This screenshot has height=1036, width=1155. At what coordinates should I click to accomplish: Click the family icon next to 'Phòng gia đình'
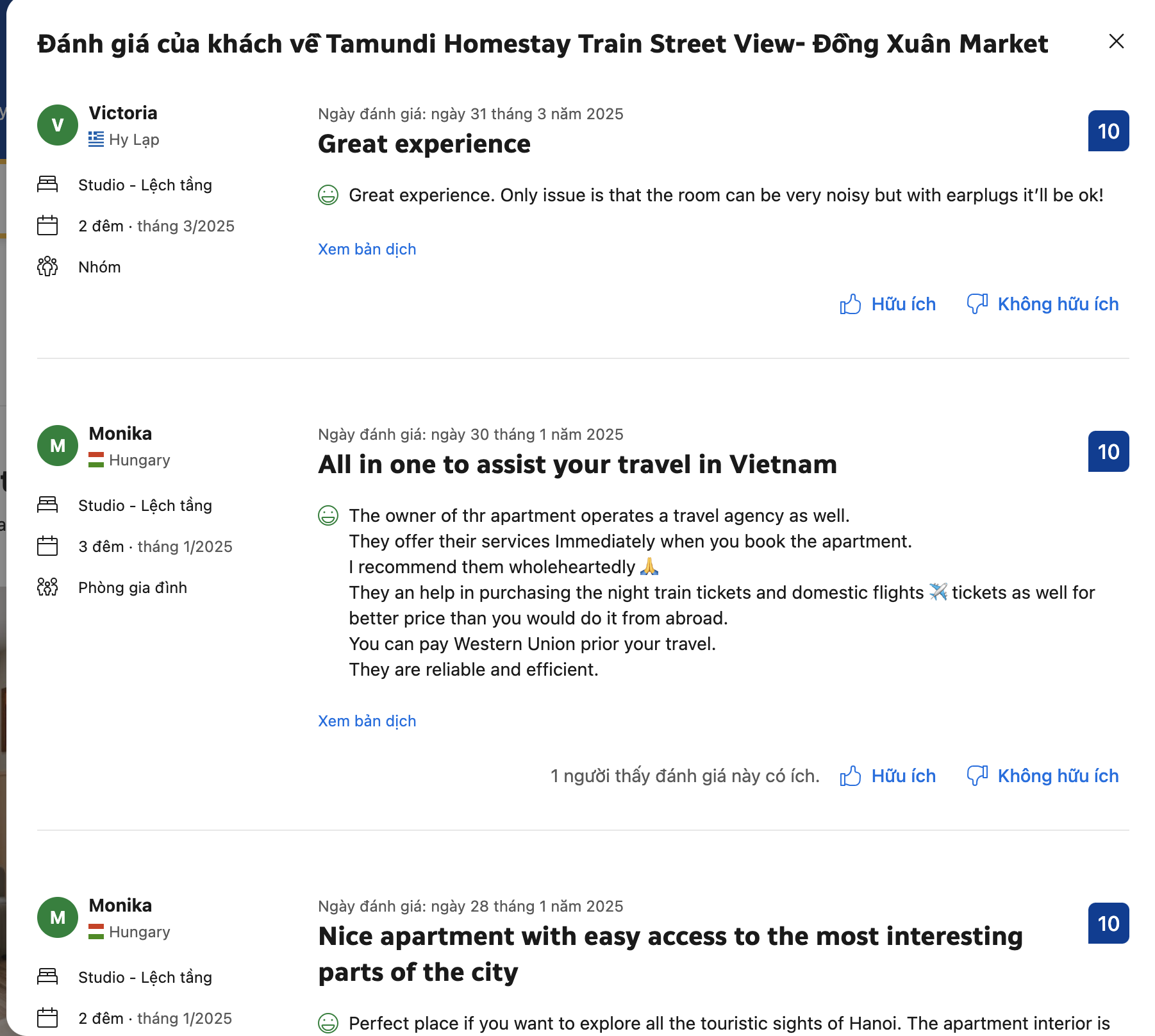[x=47, y=587]
